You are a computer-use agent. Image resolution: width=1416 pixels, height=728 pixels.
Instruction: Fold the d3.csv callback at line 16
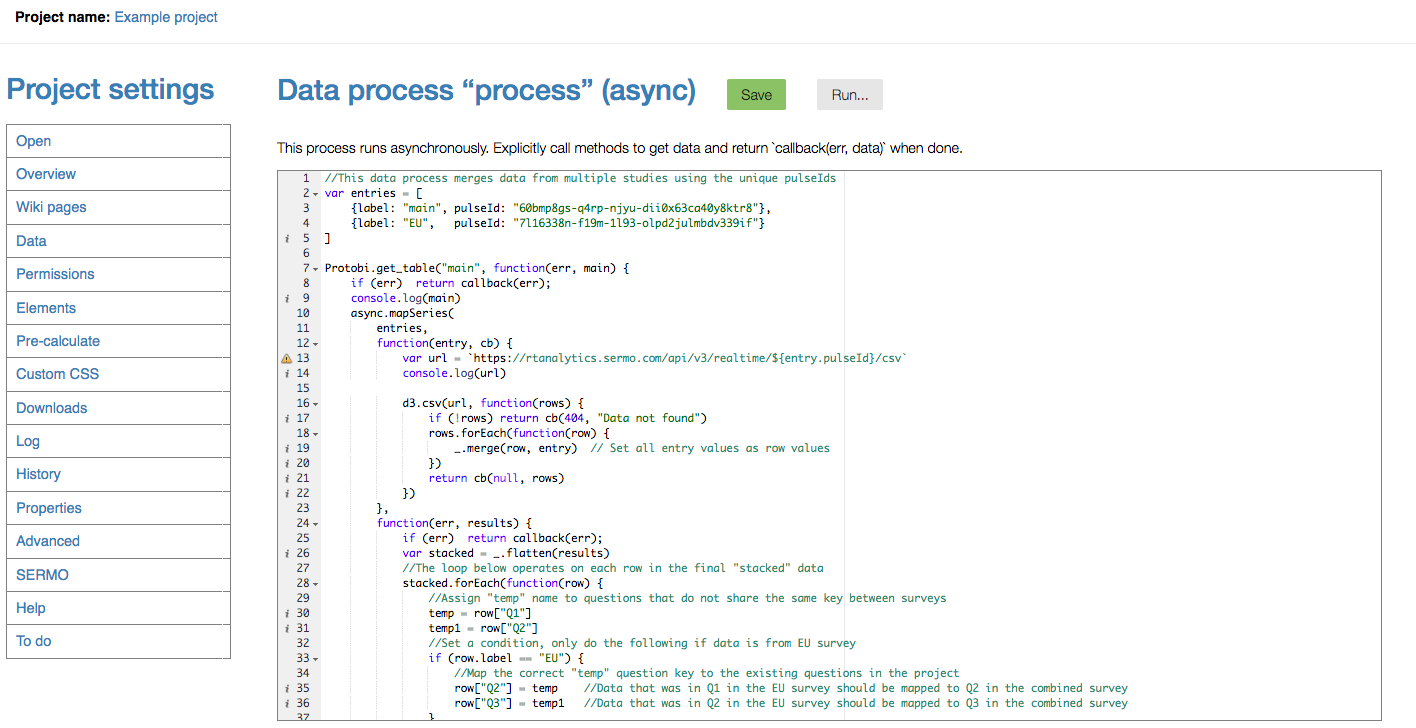pos(315,403)
